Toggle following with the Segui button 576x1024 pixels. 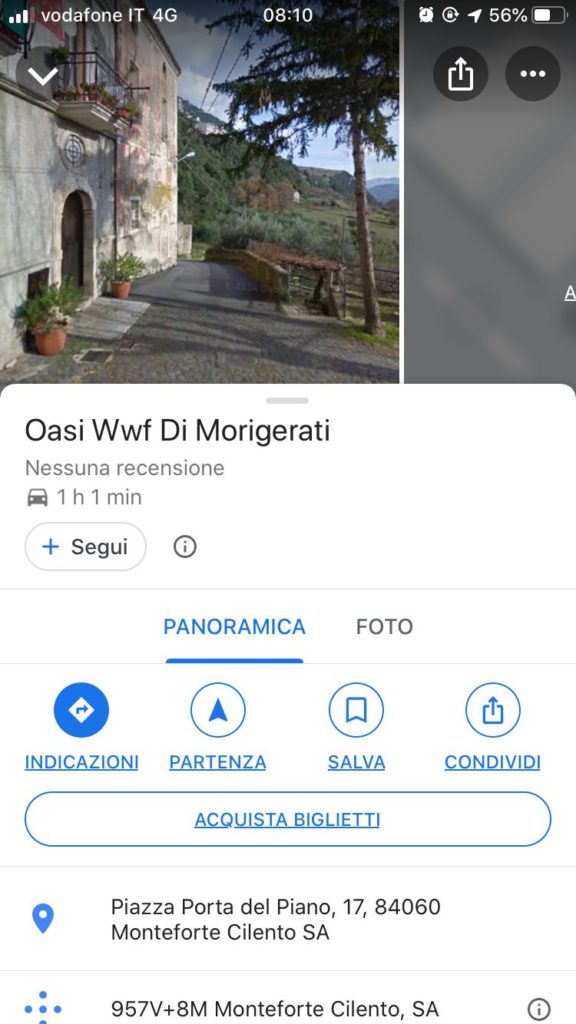86,547
